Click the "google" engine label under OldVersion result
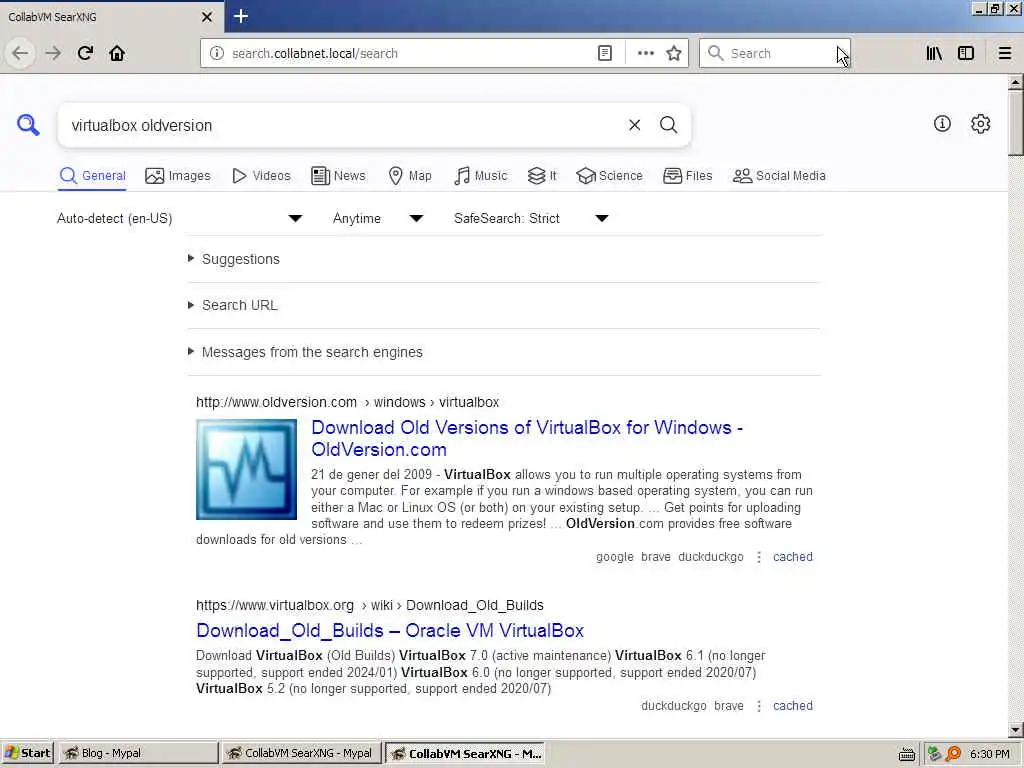The height and width of the screenshot is (768, 1024). coord(615,557)
